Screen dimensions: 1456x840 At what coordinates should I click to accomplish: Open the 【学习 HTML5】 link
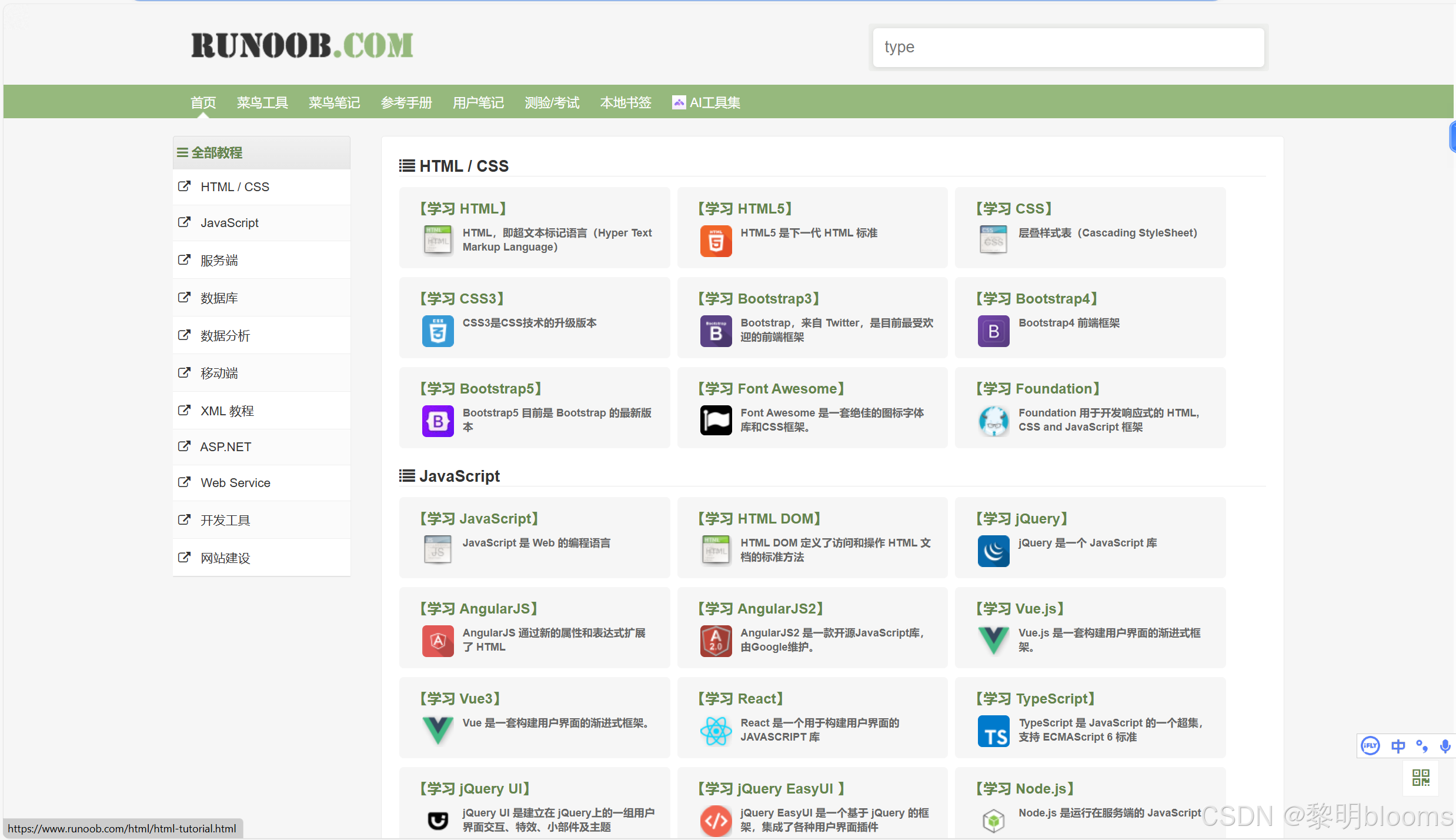point(745,208)
